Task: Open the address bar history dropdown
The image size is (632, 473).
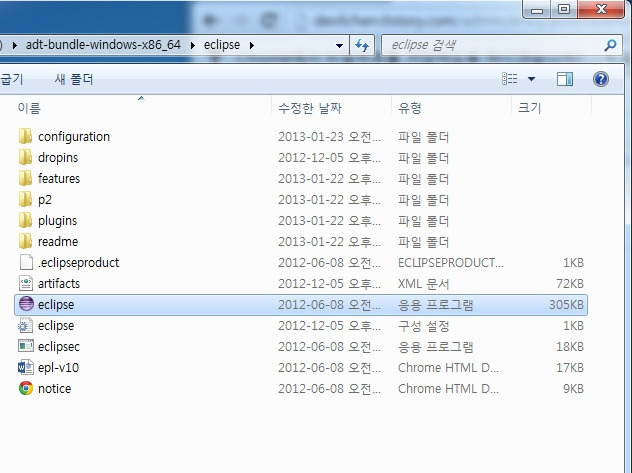Action: (x=339, y=46)
